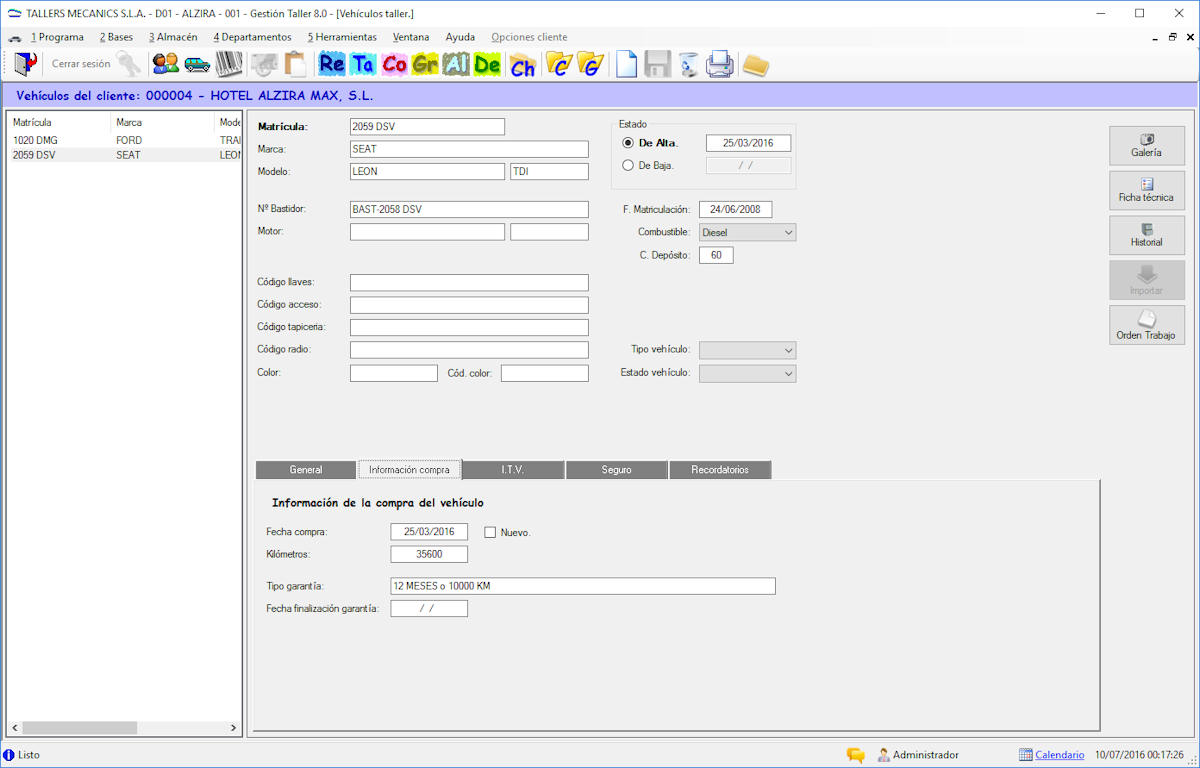Create new record with blank page icon
1200x768 pixels.
coord(626,64)
